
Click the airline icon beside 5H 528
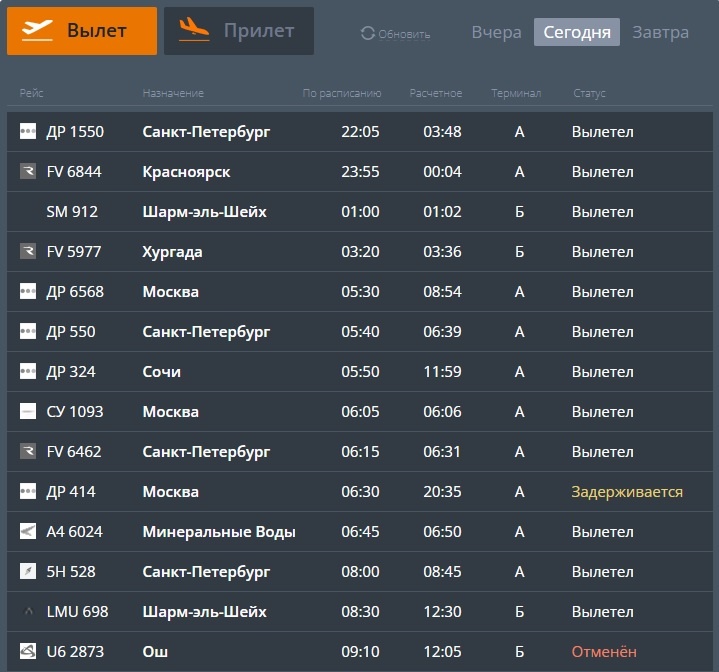click(28, 571)
